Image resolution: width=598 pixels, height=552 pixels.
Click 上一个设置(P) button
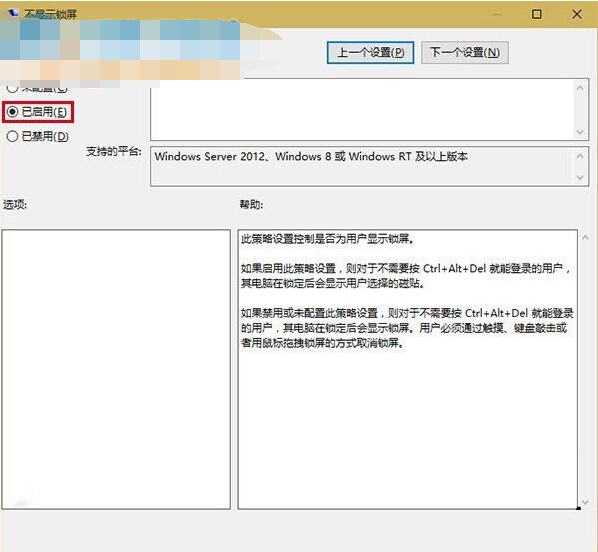[x=370, y=52]
